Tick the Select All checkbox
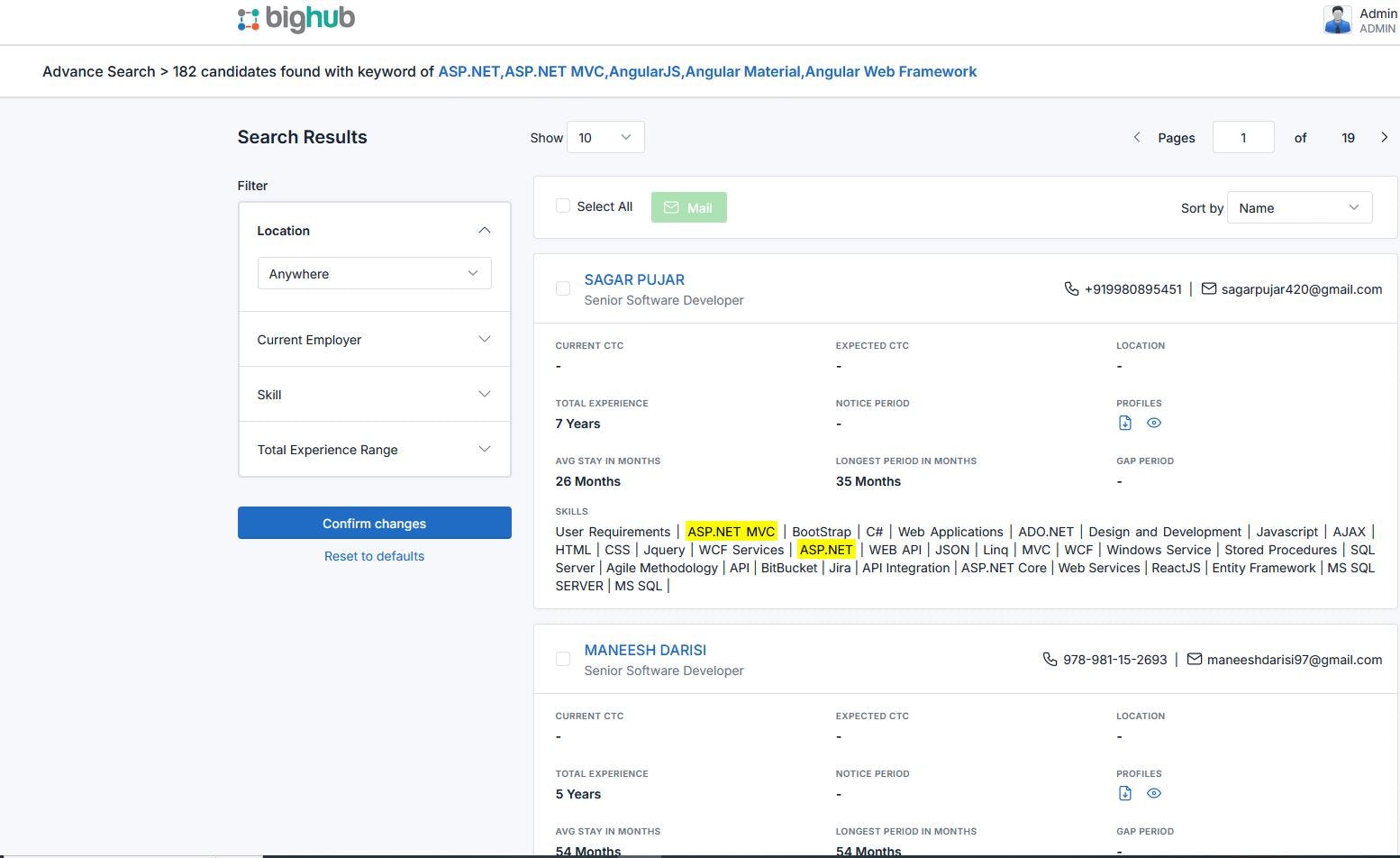This screenshot has height=858, width=1400. point(563,205)
